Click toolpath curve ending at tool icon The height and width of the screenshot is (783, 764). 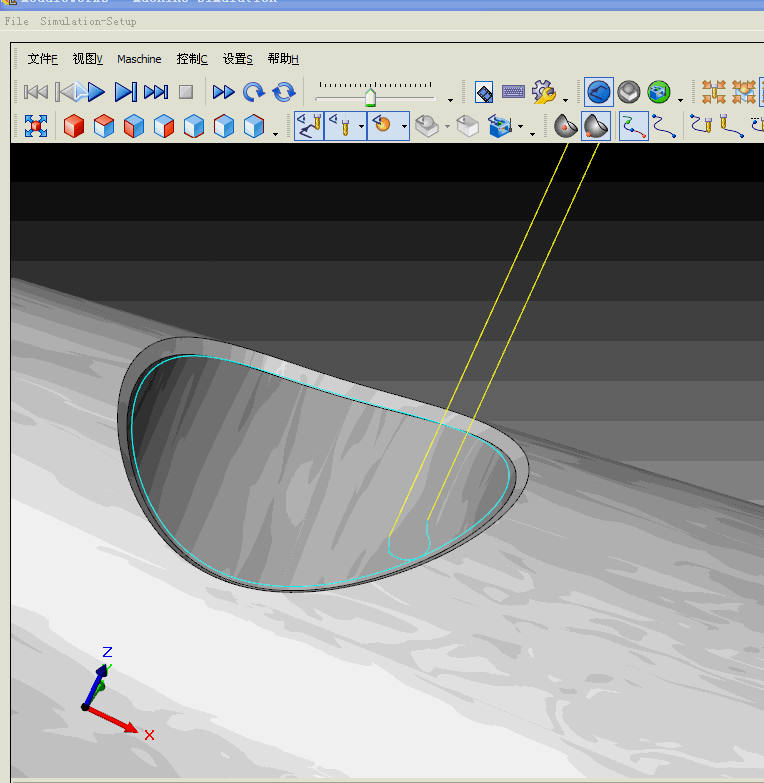point(702,125)
